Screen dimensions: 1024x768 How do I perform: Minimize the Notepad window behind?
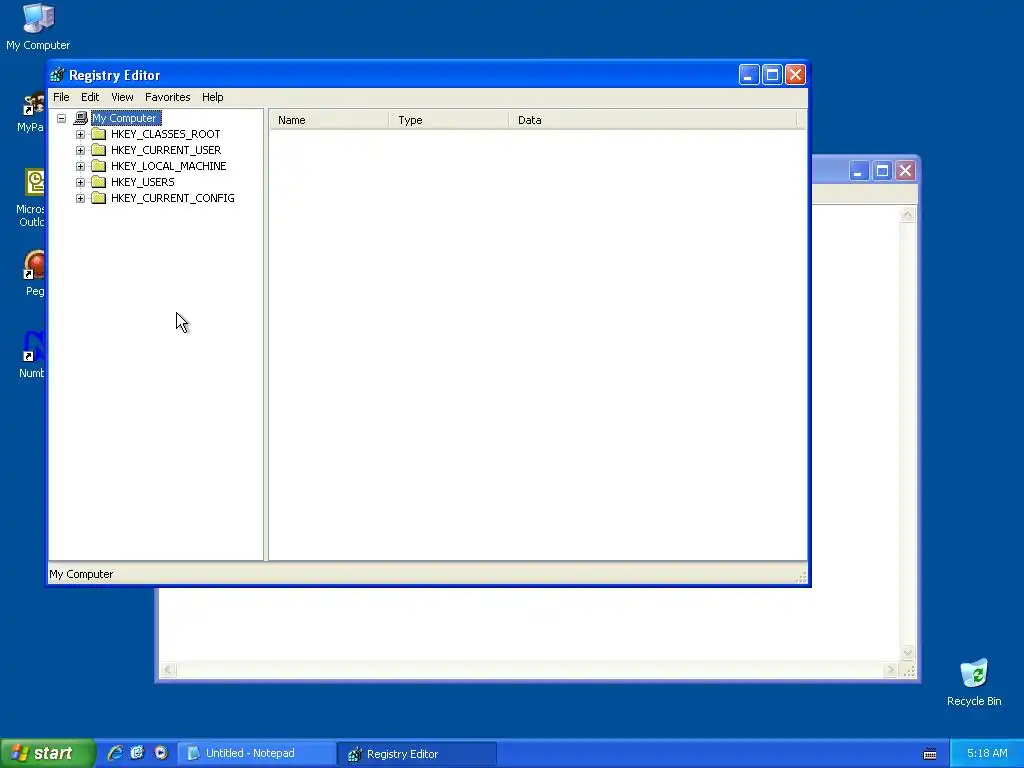[x=859, y=171]
